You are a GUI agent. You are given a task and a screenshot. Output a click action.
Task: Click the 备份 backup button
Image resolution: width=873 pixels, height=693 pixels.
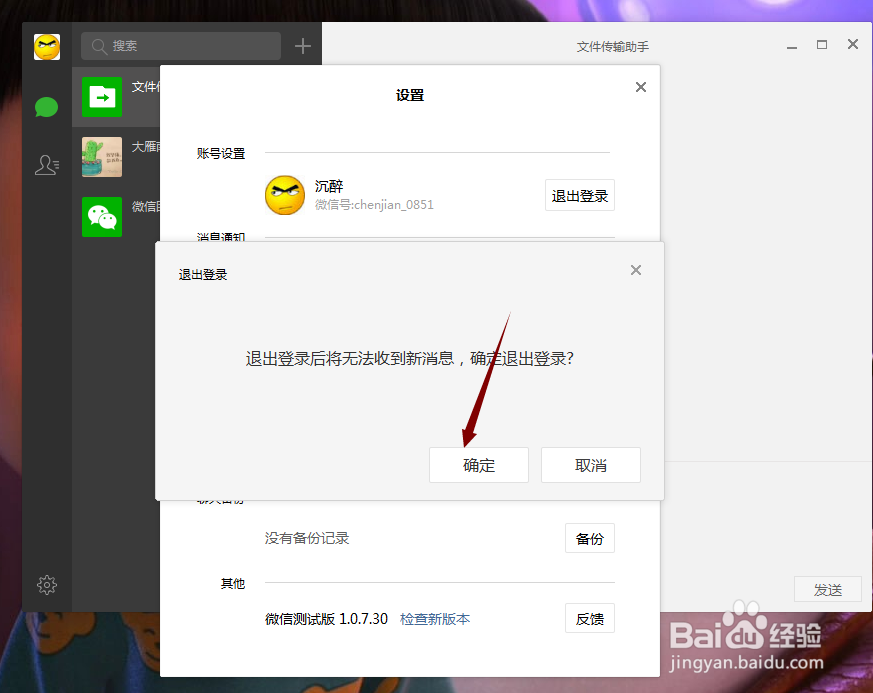point(590,538)
